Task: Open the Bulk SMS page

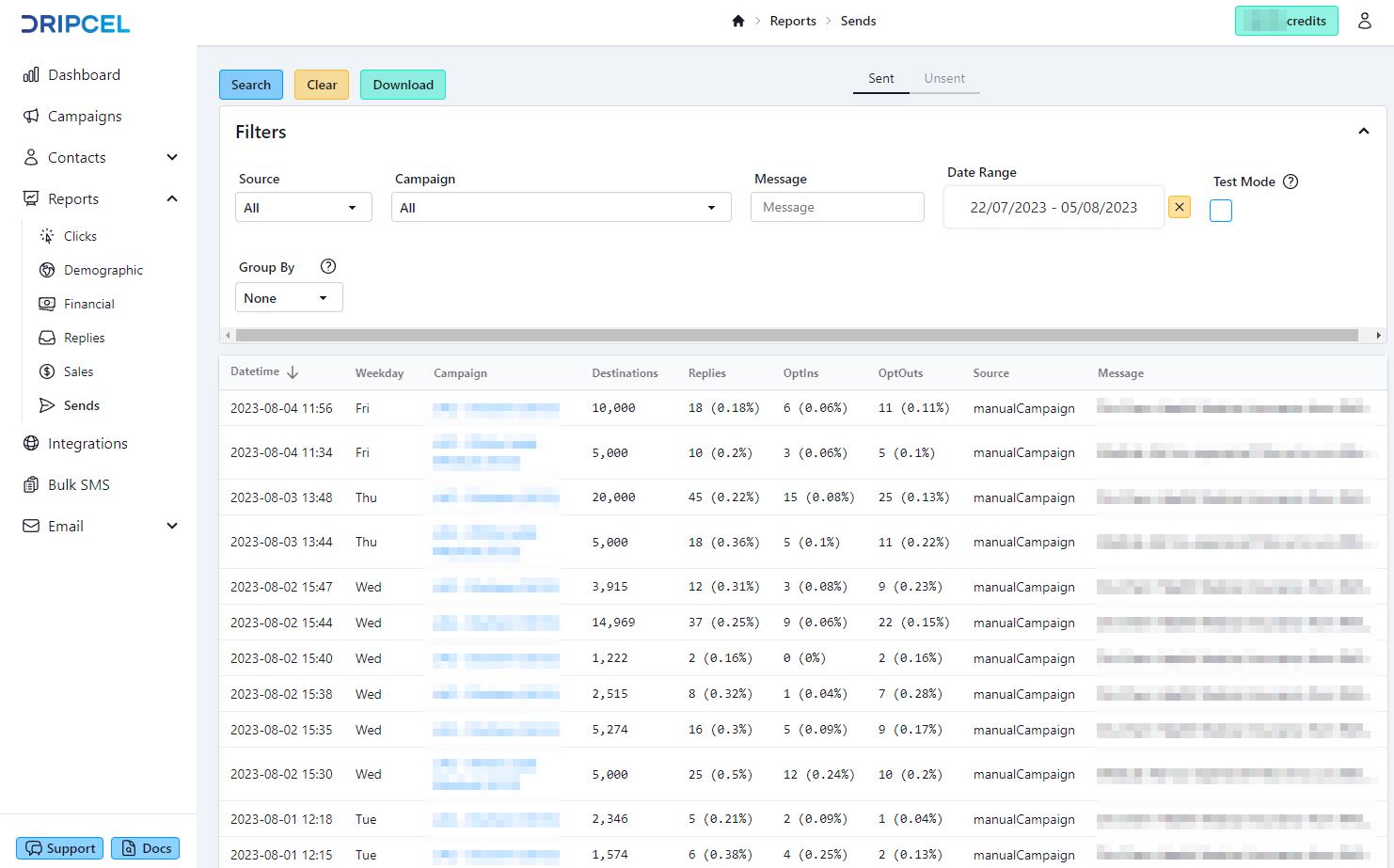Action: [79, 484]
